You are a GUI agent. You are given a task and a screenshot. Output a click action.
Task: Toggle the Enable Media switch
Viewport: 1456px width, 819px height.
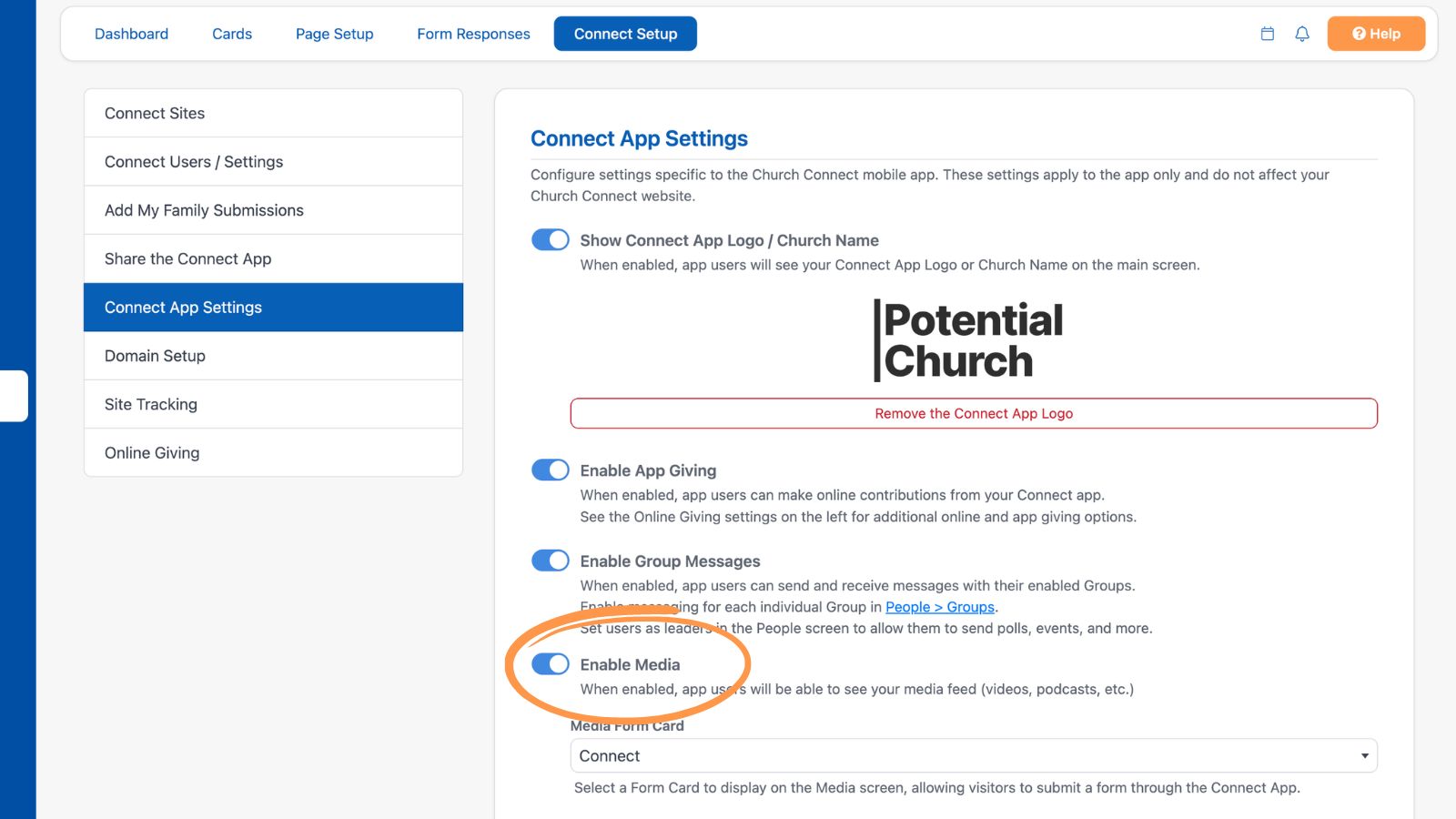551,664
